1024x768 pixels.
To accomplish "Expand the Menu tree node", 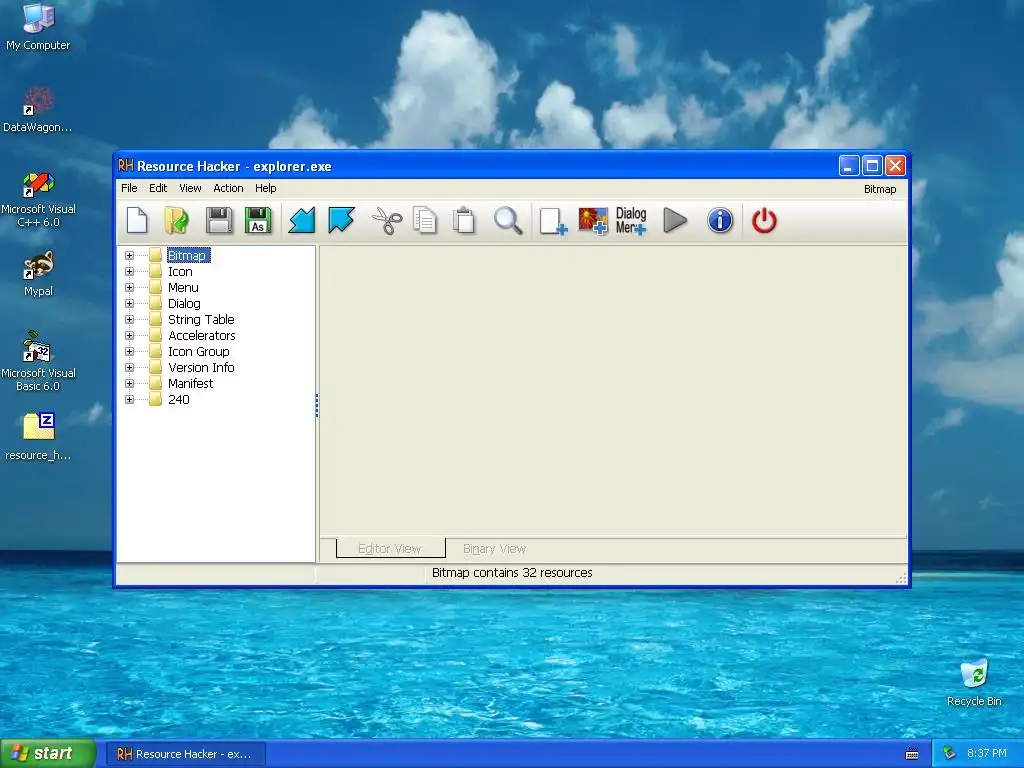I will coord(129,287).
